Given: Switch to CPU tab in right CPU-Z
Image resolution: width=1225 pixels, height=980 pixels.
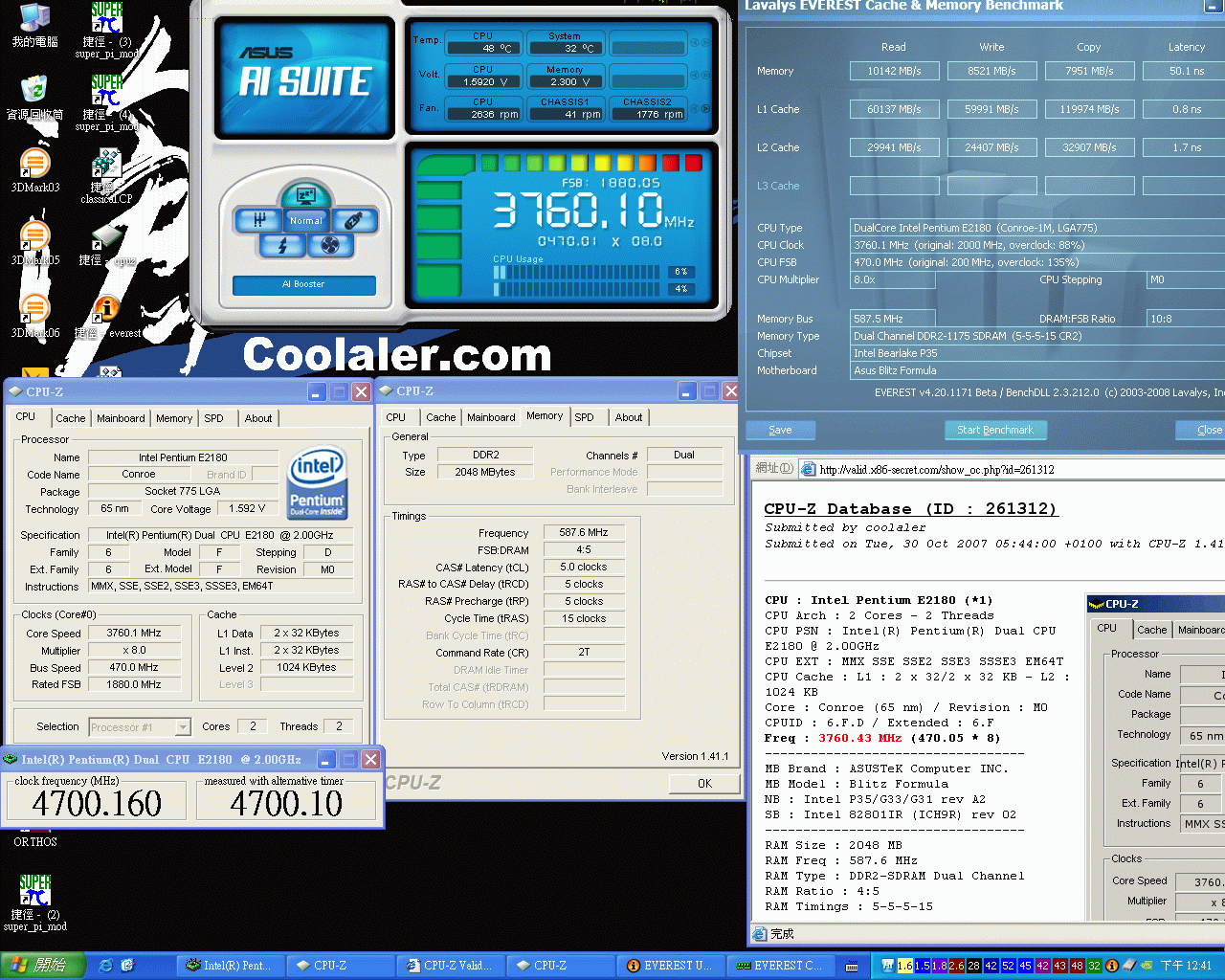Looking at the screenshot, I should [x=396, y=417].
